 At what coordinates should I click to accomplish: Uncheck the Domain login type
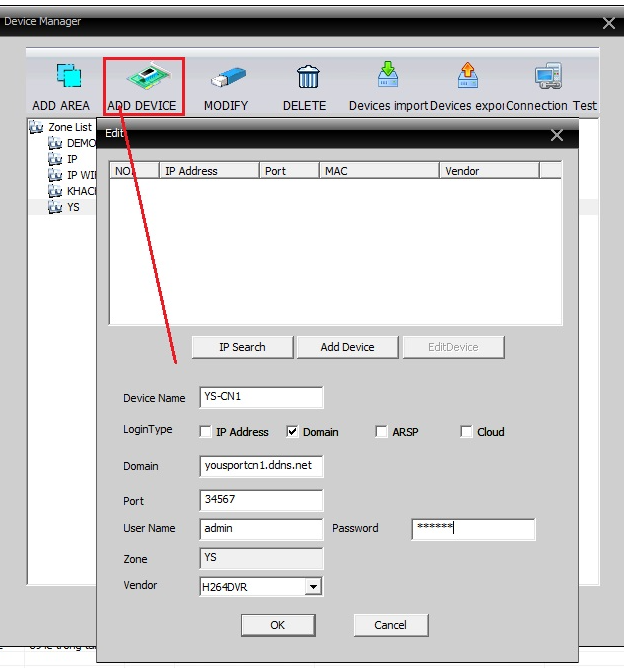[x=293, y=432]
